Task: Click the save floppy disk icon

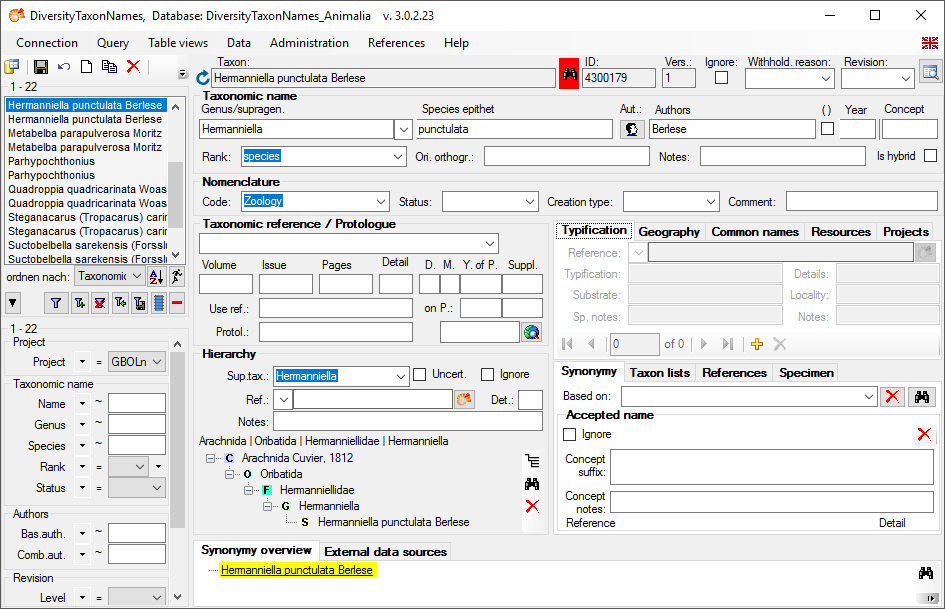Action: coord(41,67)
